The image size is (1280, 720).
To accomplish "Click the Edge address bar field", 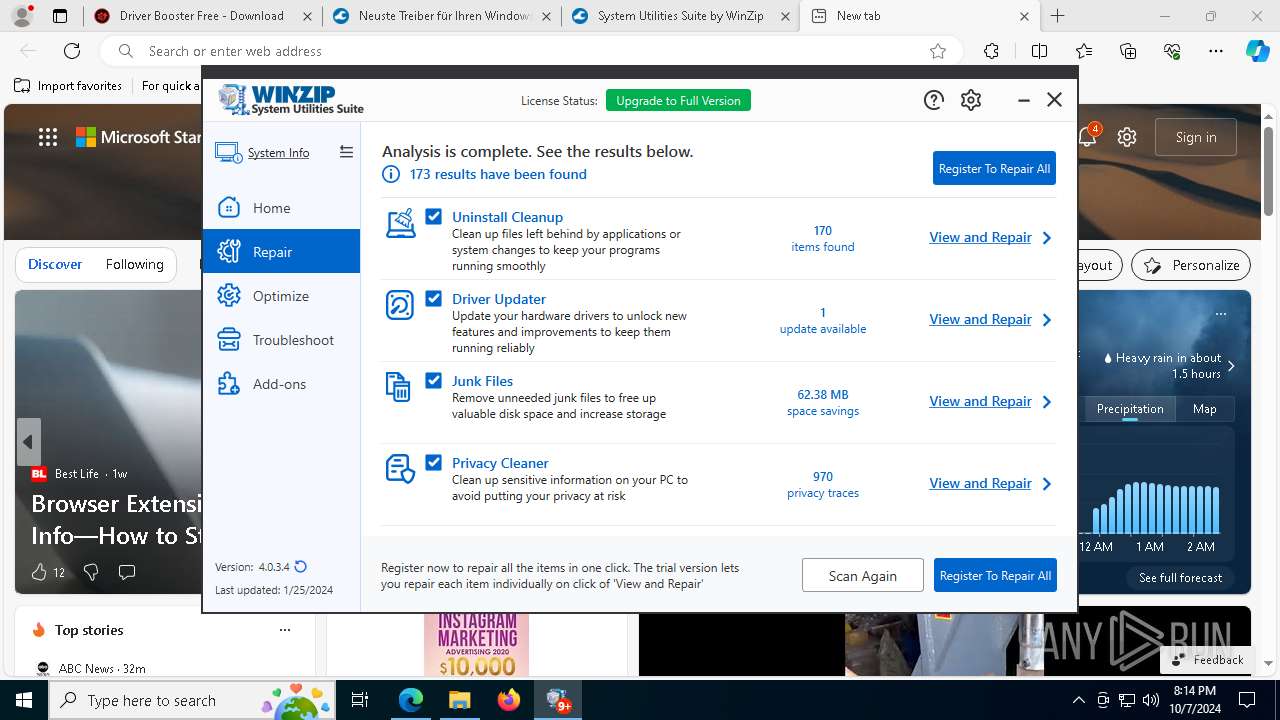I will [530, 51].
